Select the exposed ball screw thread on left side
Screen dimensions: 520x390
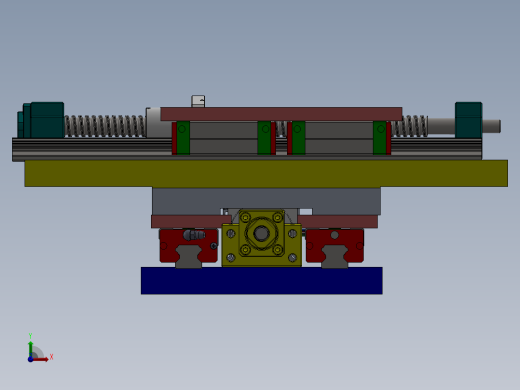[x=105, y=126]
